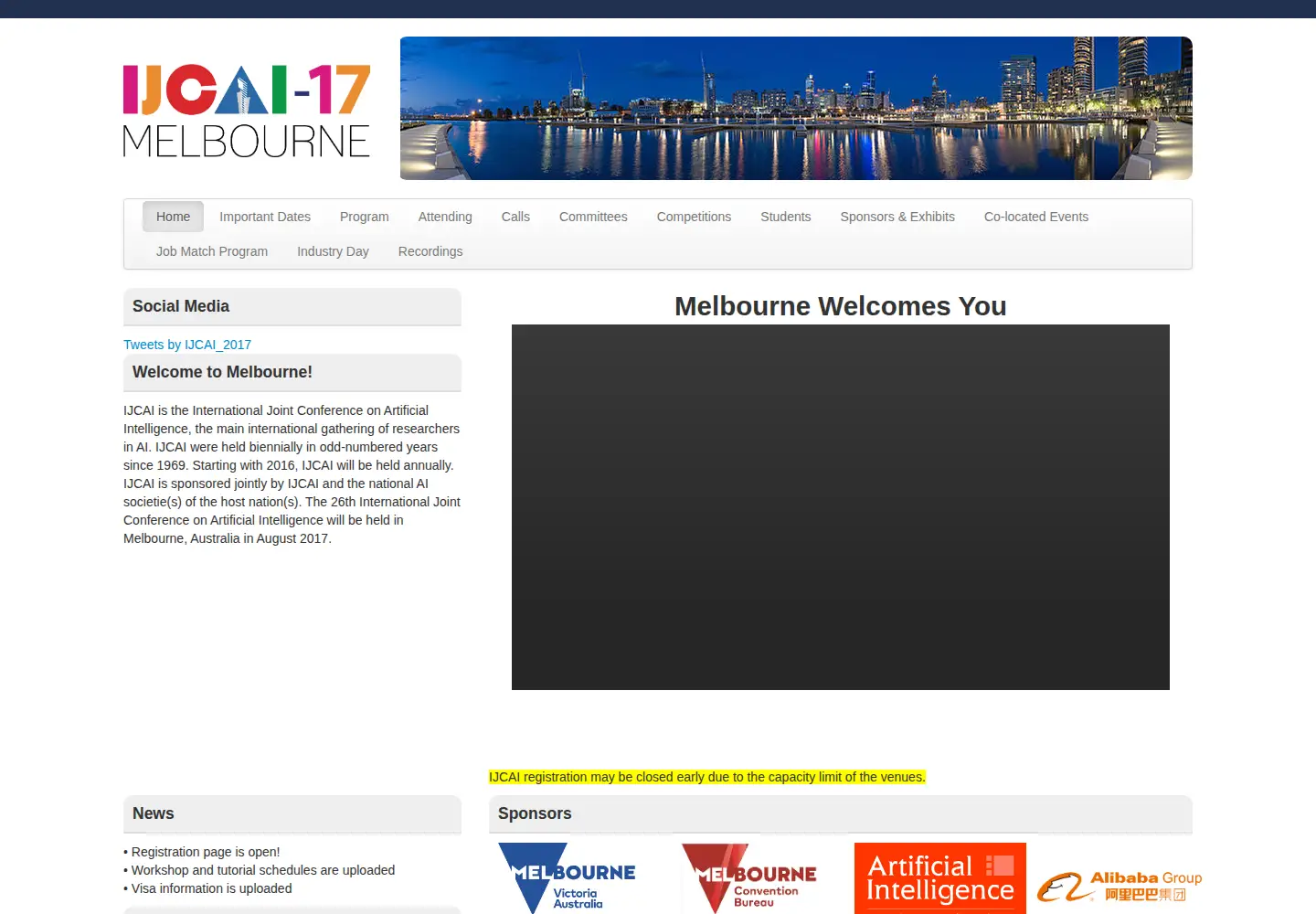Open the Melbourne Convention Bureau sponsor logo
The image size is (1316, 914).
750,877
